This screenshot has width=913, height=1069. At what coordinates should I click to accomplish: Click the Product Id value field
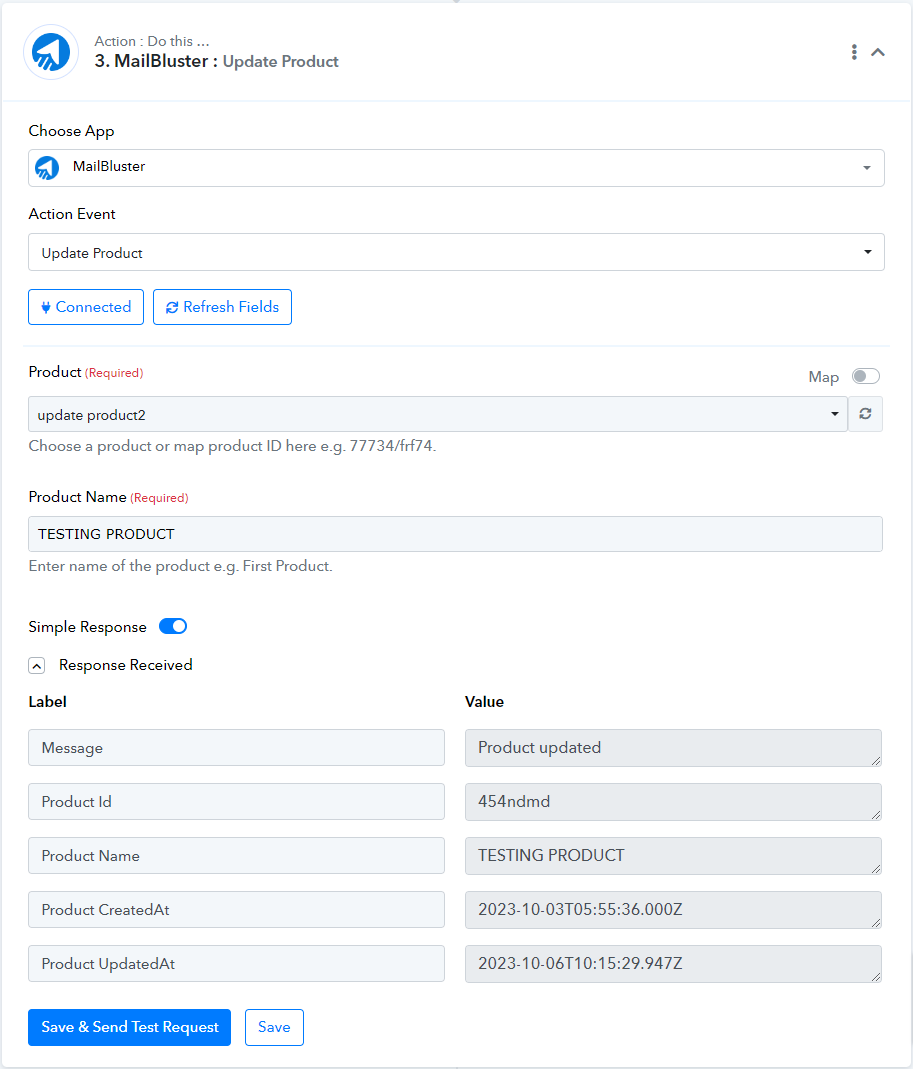673,802
